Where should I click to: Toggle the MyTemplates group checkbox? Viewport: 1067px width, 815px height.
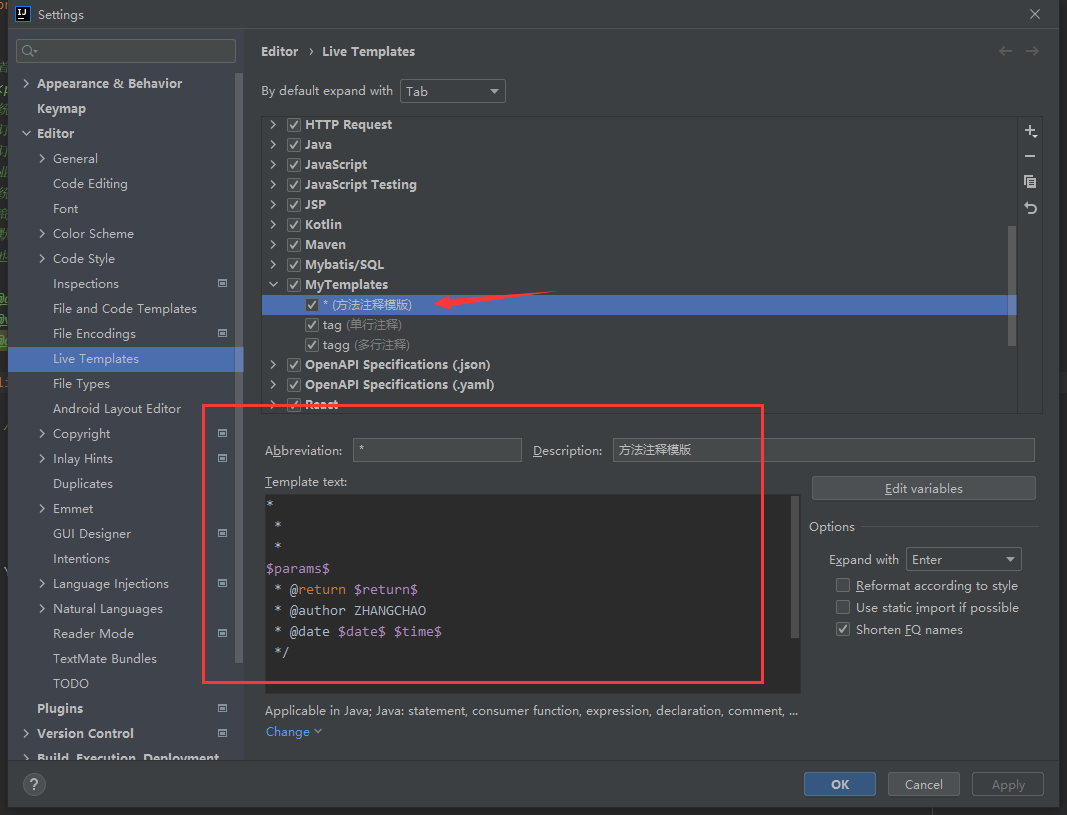click(294, 284)
